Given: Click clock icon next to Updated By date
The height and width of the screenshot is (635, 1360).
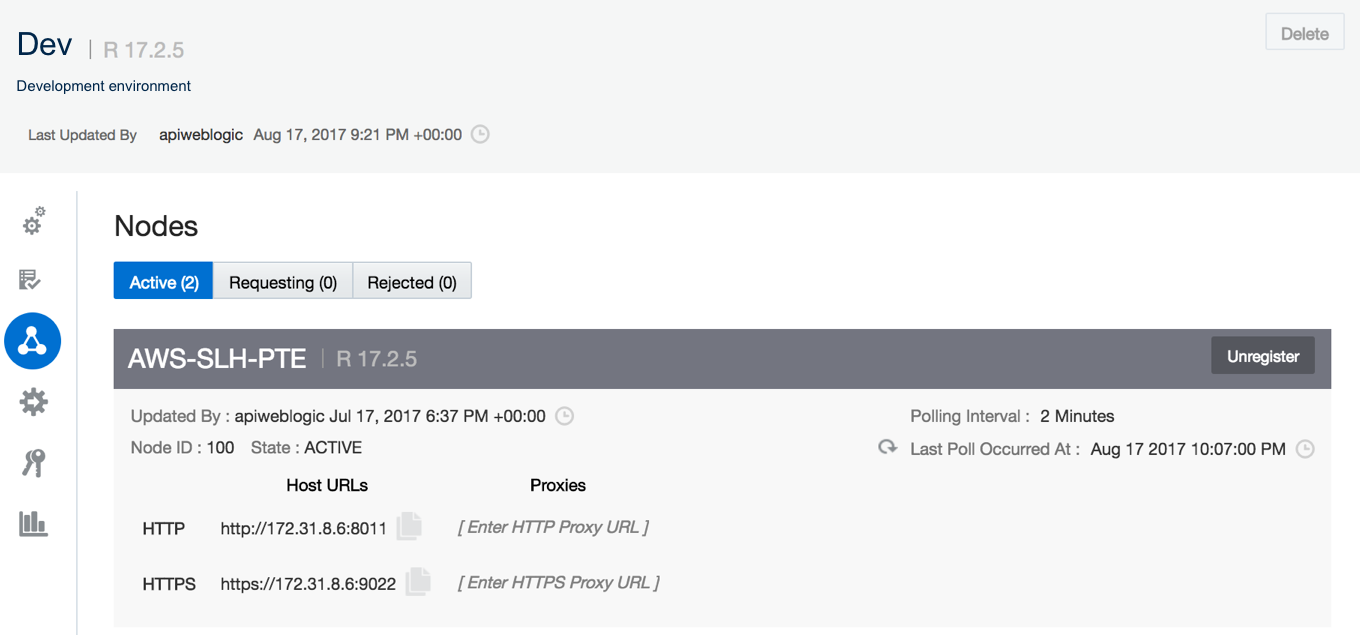Looking at the screenshot, I should (x=564, y=416).
